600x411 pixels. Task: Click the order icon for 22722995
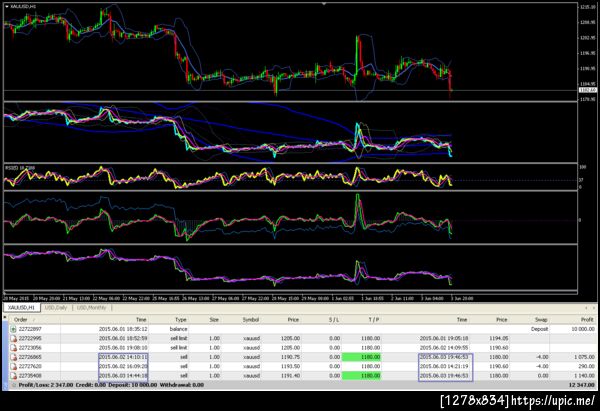(13, 338)
